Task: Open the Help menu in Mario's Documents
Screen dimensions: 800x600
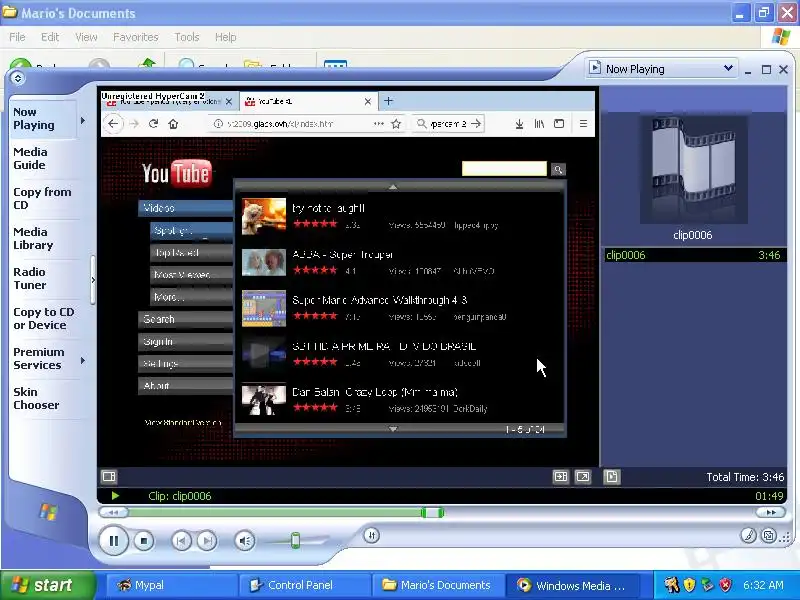Action: 225,37
